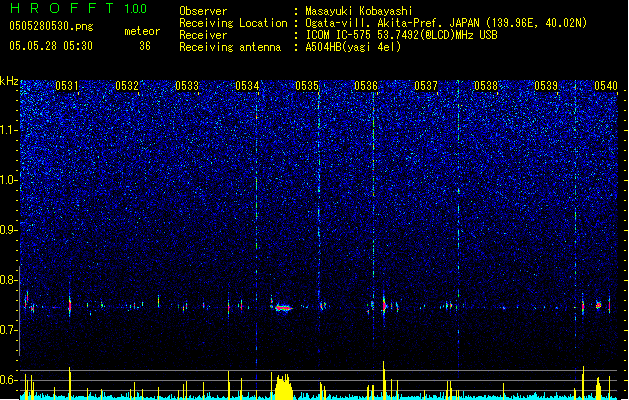Click observer name Masayuki Kobayashi

click(359, 11)
